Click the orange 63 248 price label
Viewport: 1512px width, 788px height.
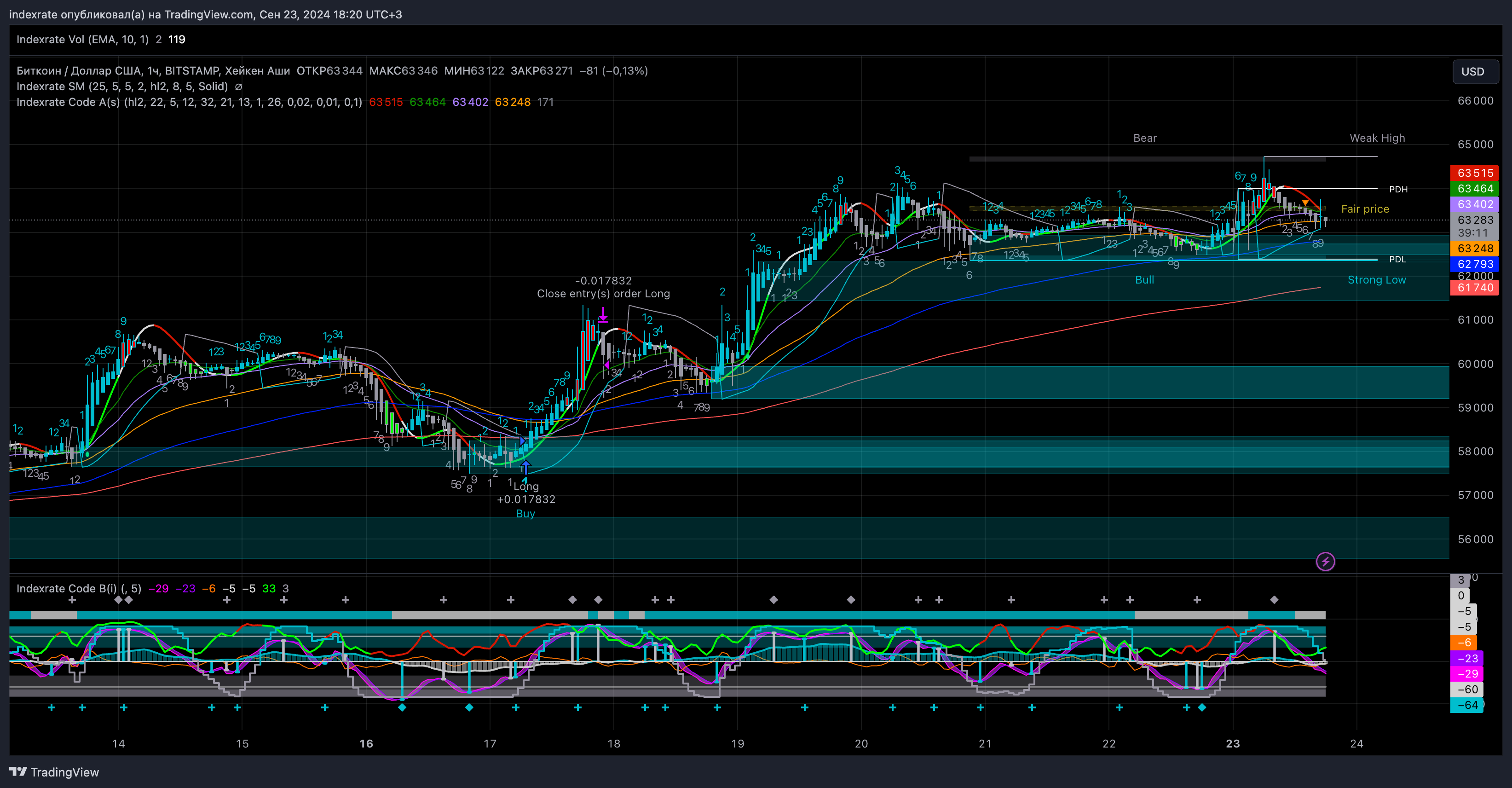pyautogui.click(x=1474, y=249)
